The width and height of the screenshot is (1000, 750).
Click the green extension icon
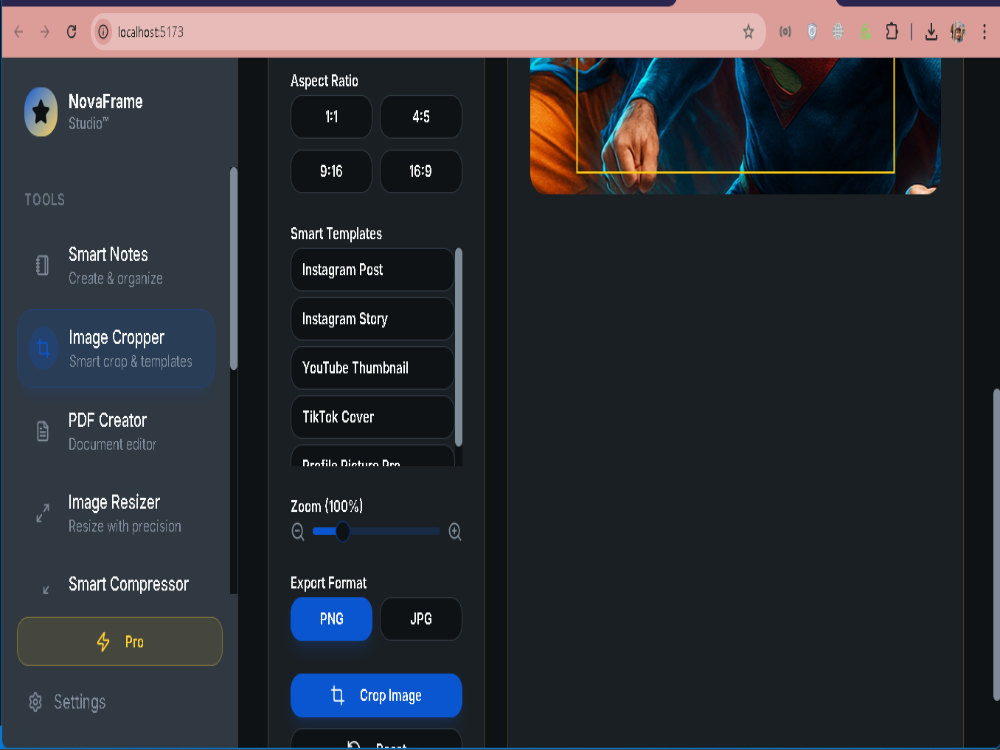865,32
